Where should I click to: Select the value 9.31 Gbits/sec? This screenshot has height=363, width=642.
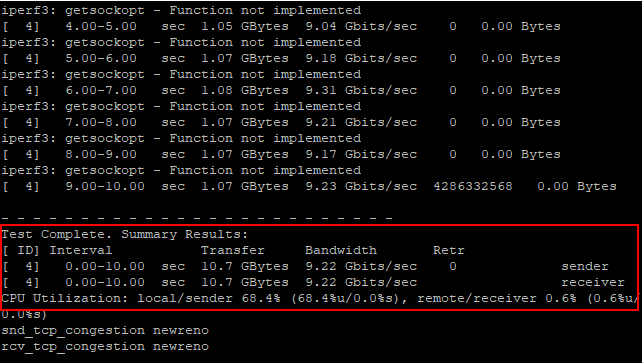tap(361, 90)
